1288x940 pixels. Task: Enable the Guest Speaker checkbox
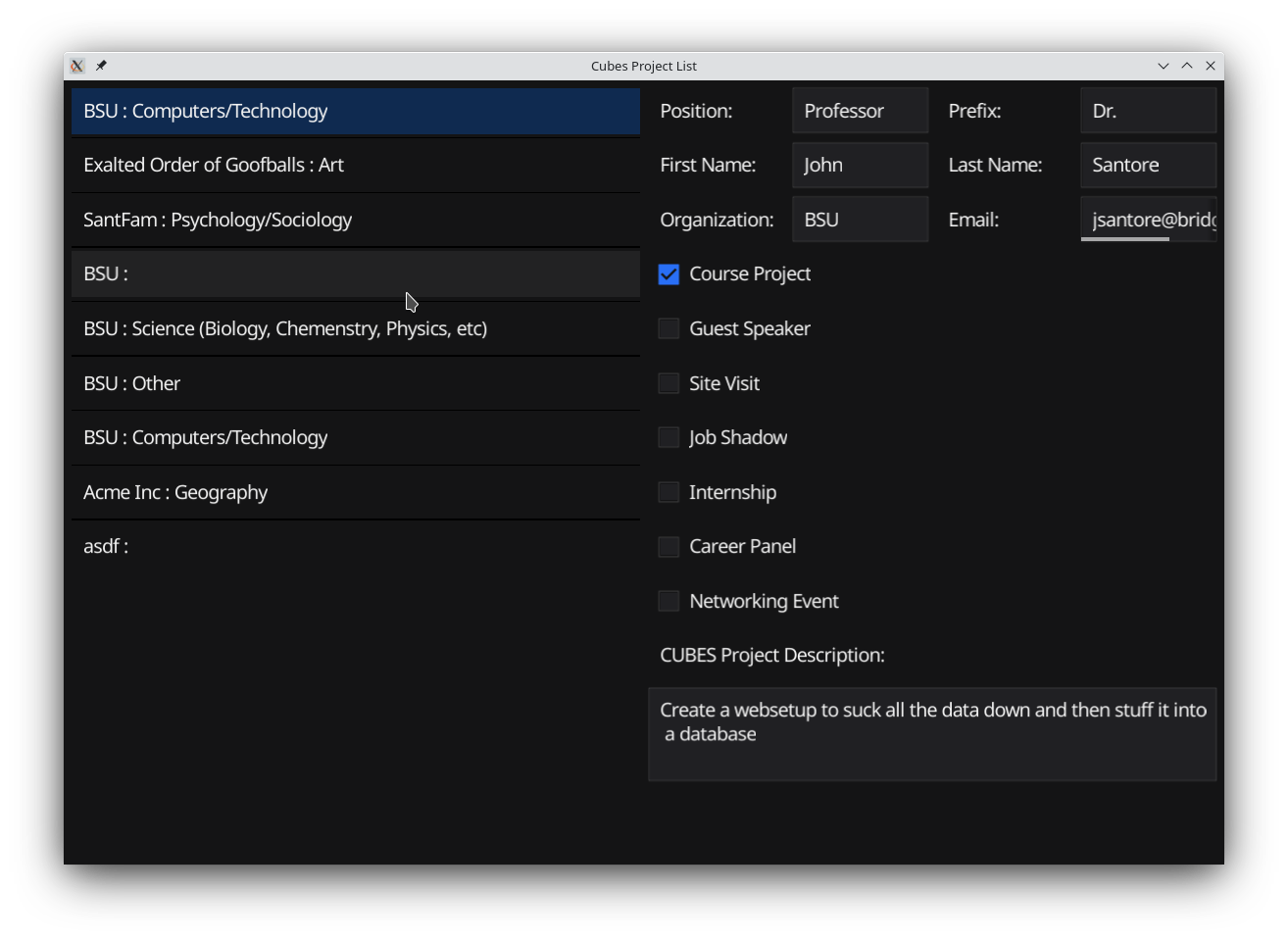[x=669, y=328]
